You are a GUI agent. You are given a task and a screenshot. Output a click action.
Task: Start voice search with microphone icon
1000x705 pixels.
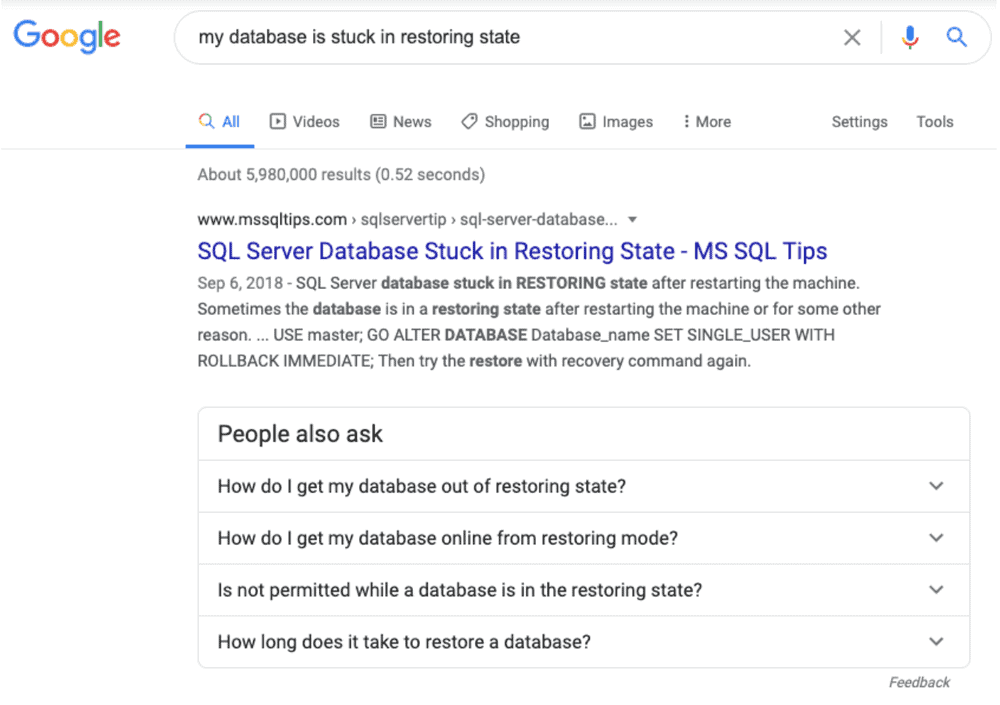coord(910,38)
